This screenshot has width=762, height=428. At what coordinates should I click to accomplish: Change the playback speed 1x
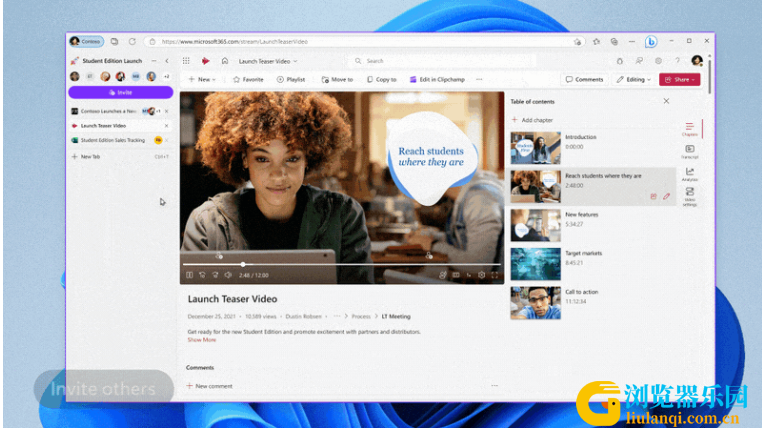click(468, 275)
